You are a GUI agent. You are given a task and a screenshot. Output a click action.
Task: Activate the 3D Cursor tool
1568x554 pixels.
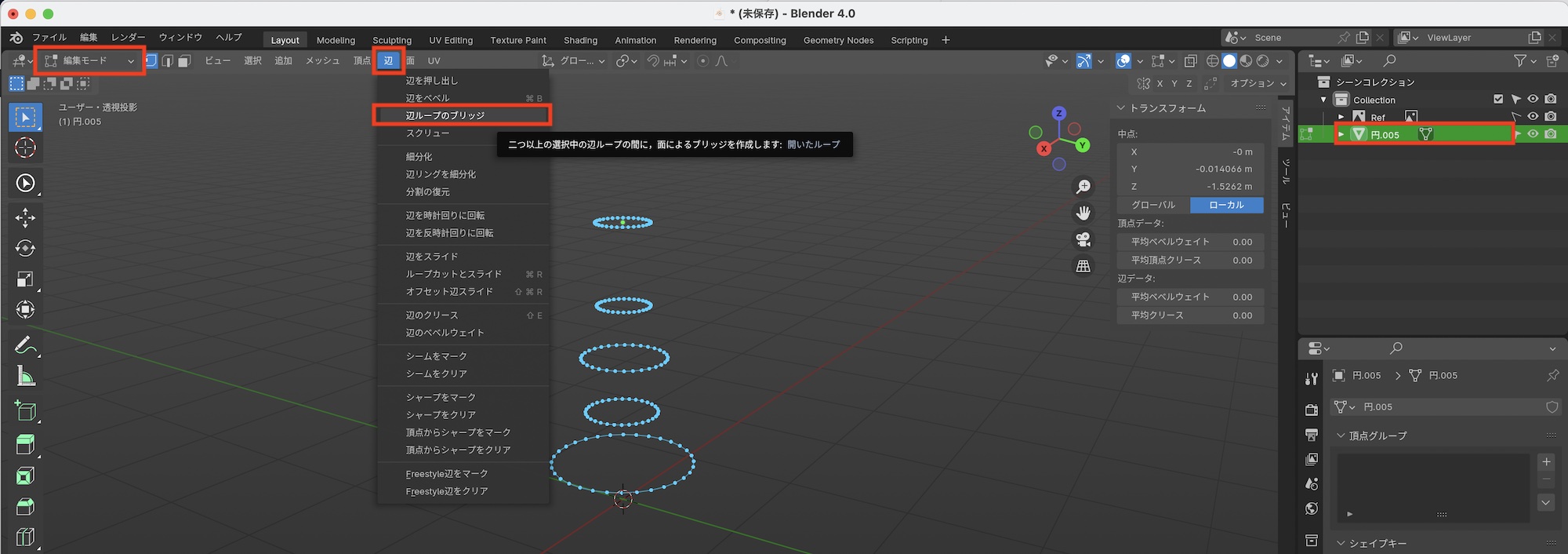pyautogui.click(x=25, y=148)
